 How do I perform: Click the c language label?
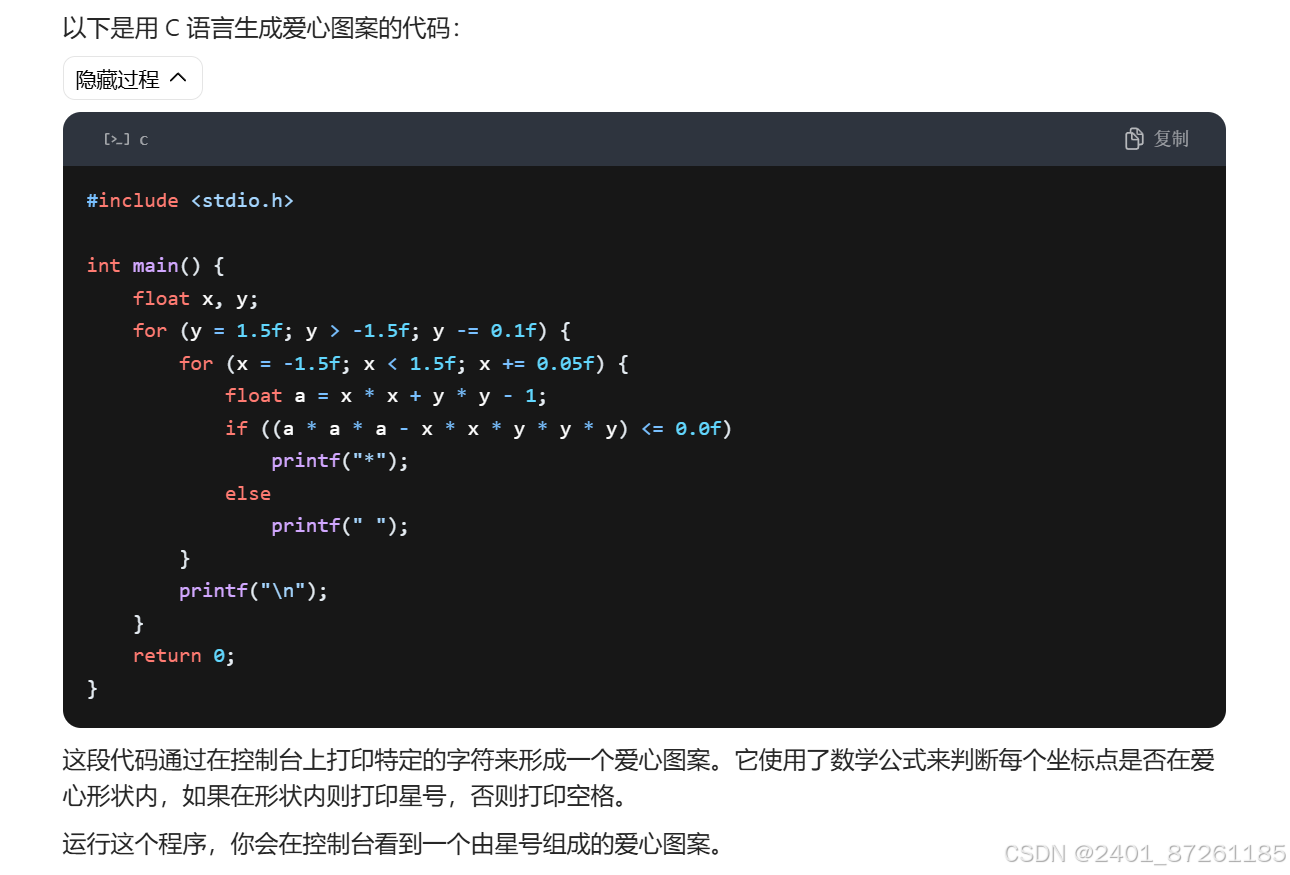[x=143, y=140]
